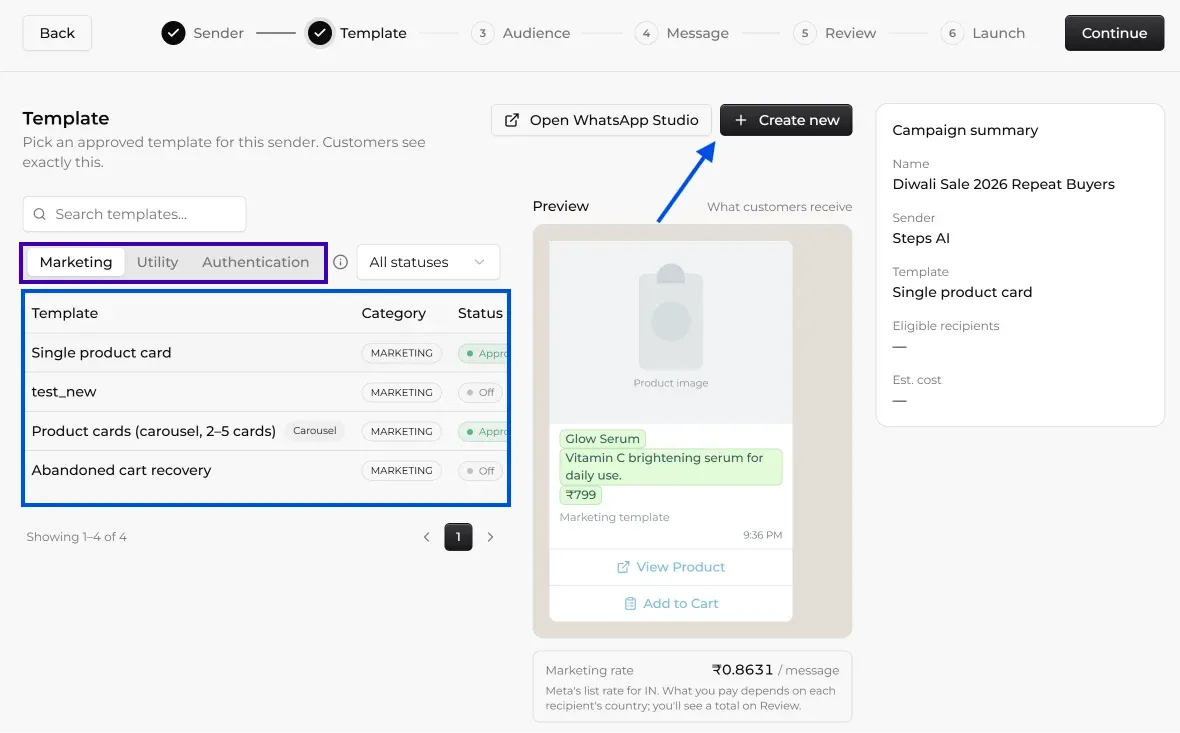Click the ₹799 price tag in preview
Screen dimensions: 1180x733
(x=580, y=495)
